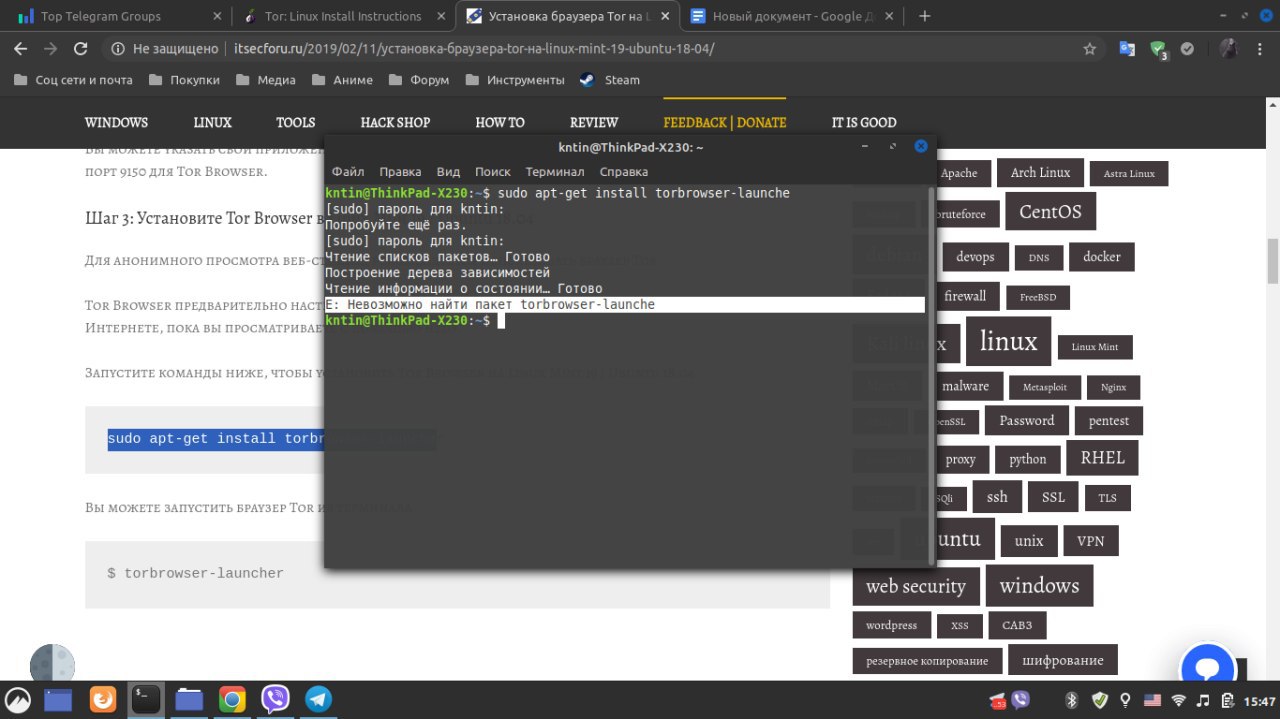The width and height of the screenshot is (1280, 719).
Task: Click the шифрование tag
Action: (1063, 660)
